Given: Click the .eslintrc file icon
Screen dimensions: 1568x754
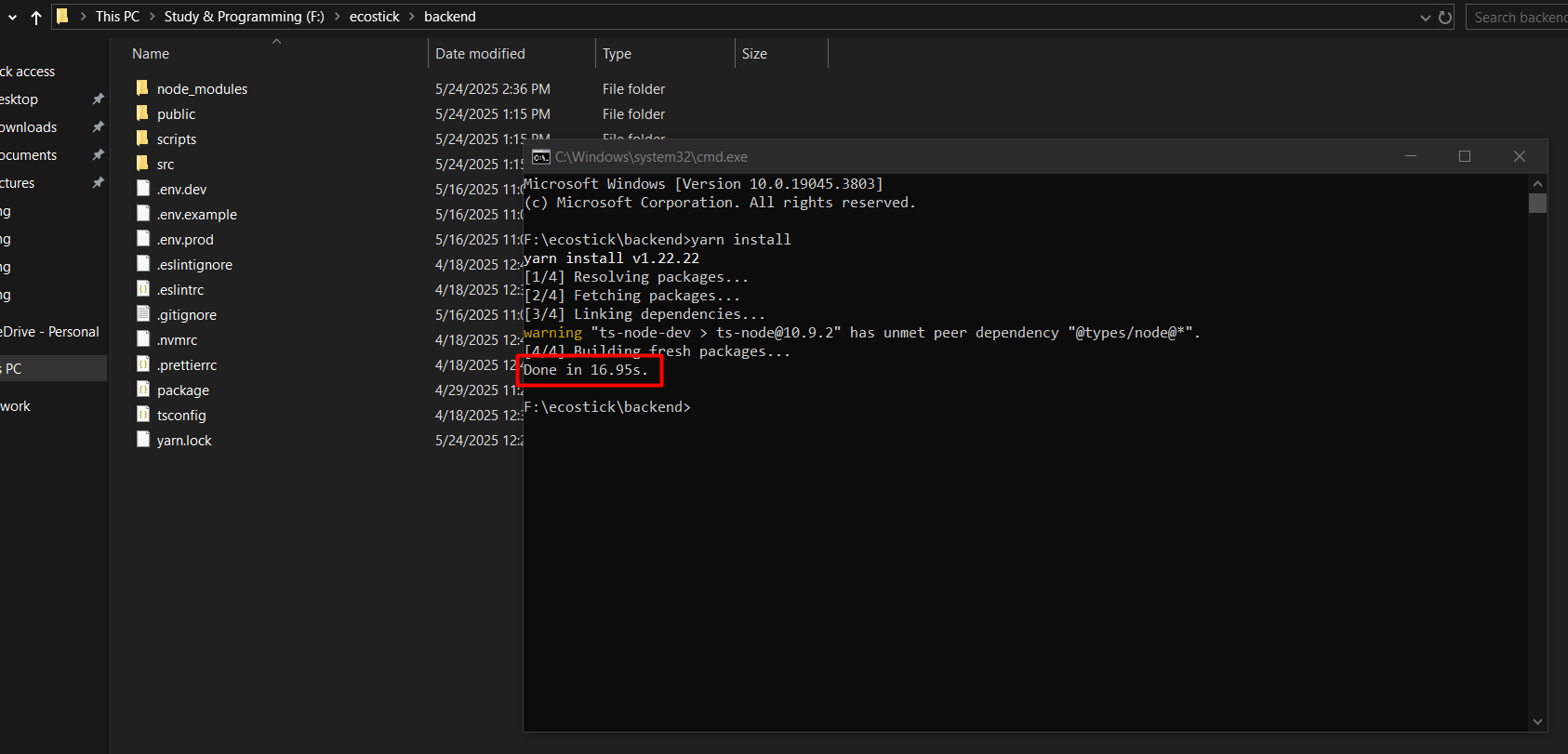Looking at the screenshot, I should click(143, 289).
